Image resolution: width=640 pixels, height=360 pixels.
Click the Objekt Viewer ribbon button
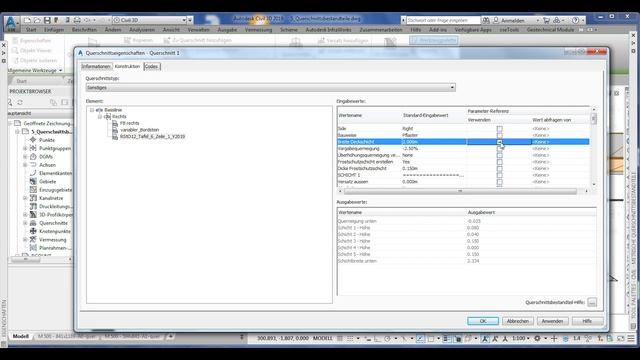(x=32, y=51)
